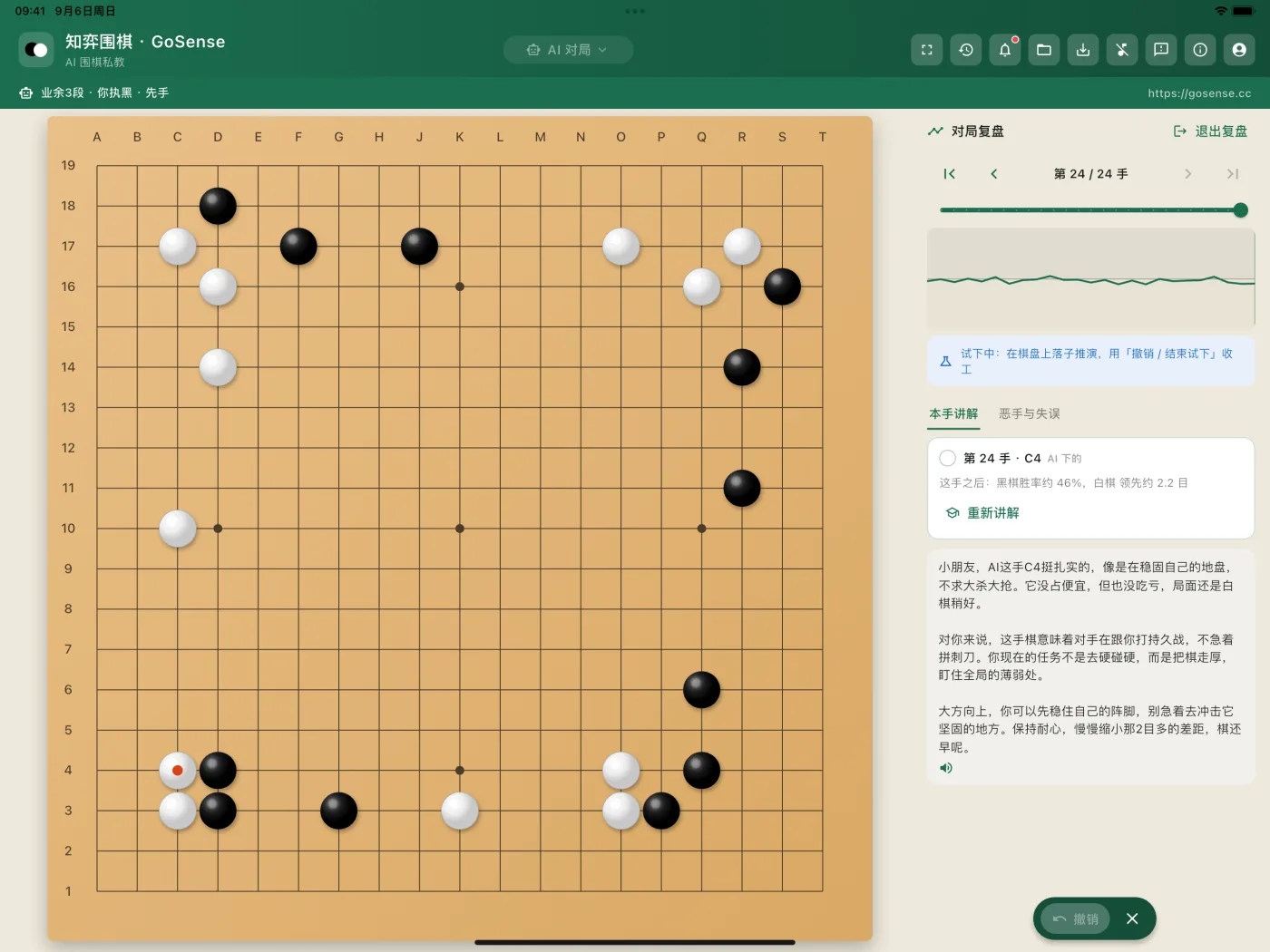This screenshot has height=952, width=1270.
Task: Open the info circle icon
Action: (1200, 50)
